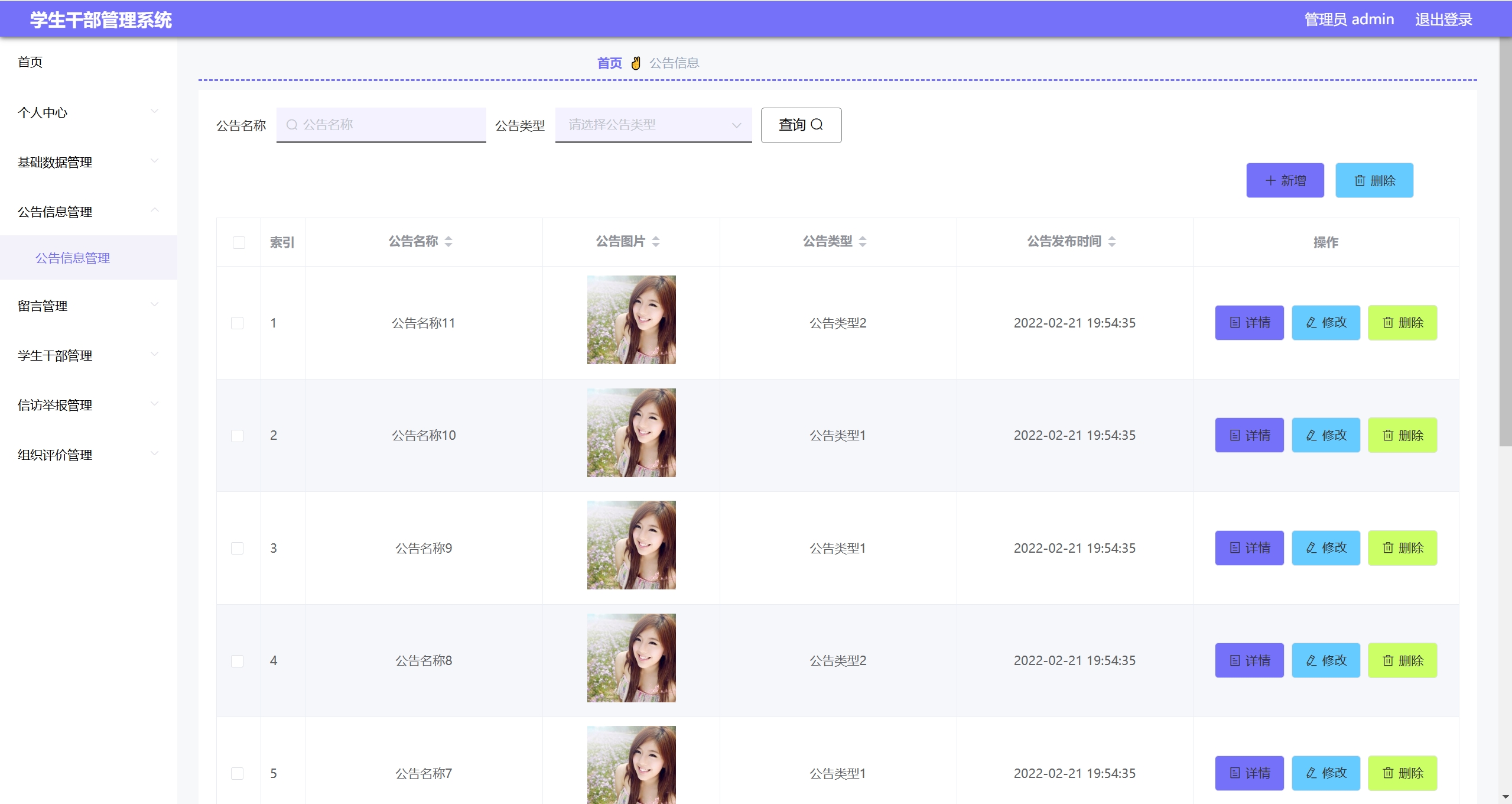Click 删除 for 公告名称7
The height and width of the screenshot is (804, 1512).
point(1403,773)
